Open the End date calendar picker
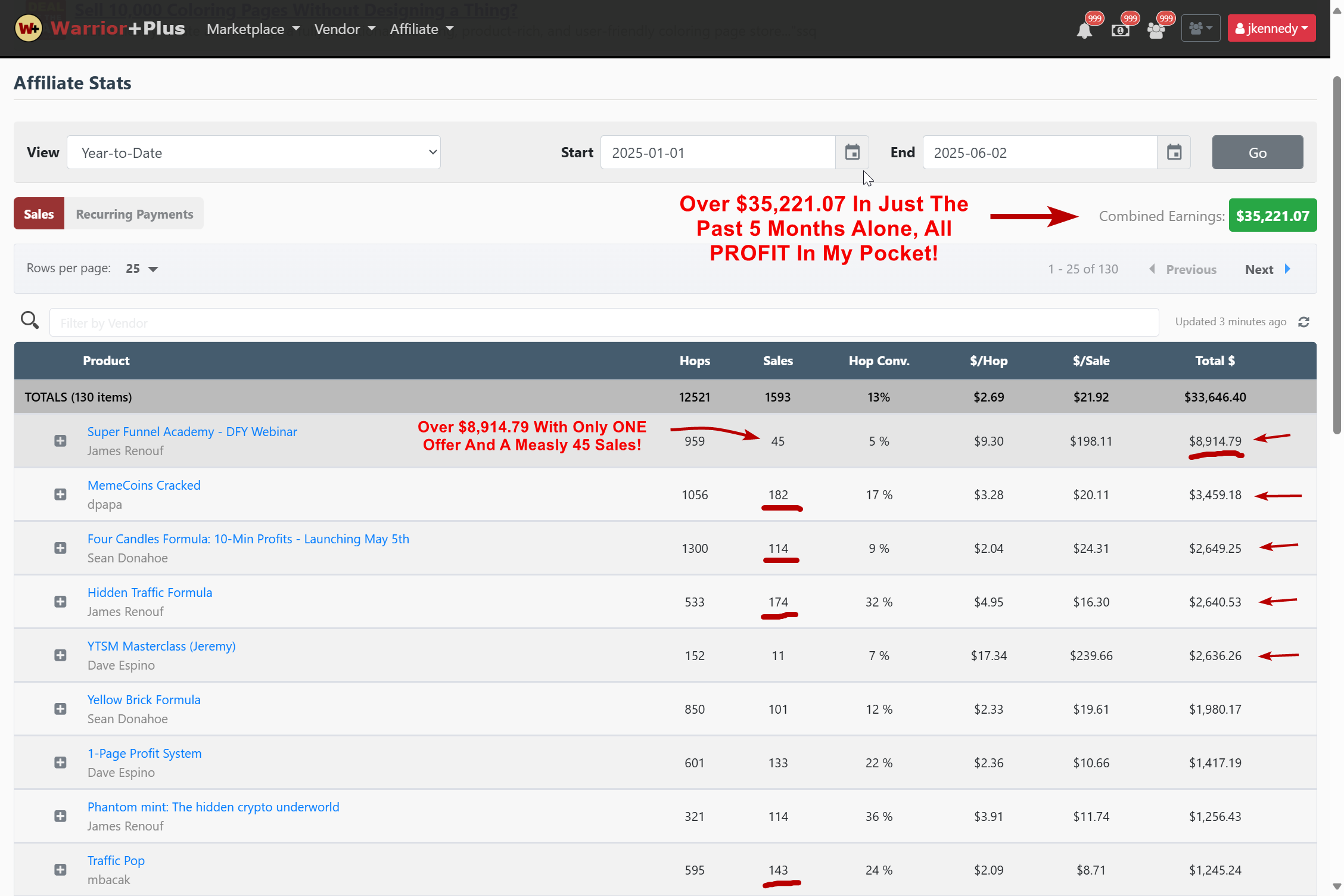 click(x=1174, y=153)
